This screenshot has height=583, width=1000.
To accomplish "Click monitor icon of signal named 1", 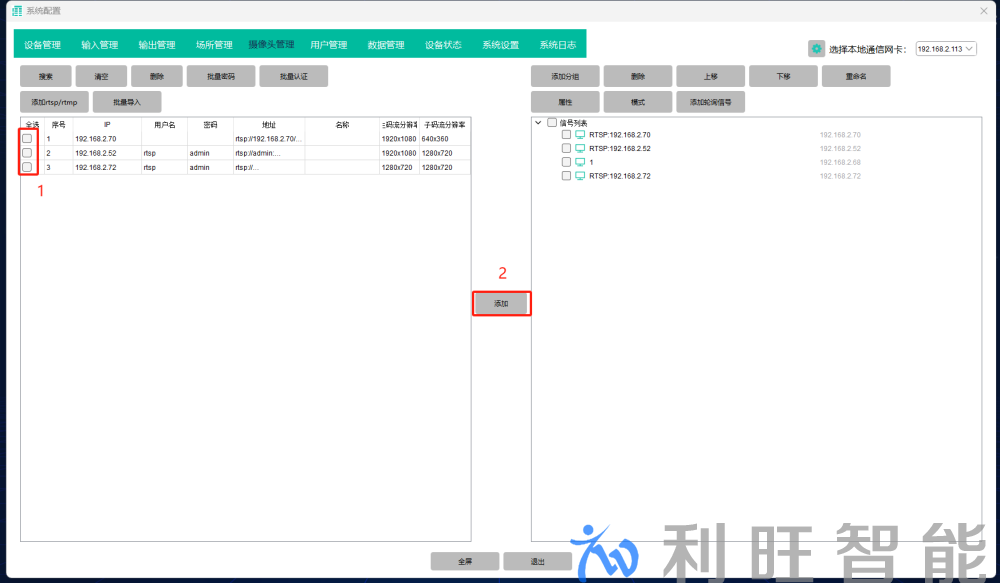I will click(x=580, y=162).
